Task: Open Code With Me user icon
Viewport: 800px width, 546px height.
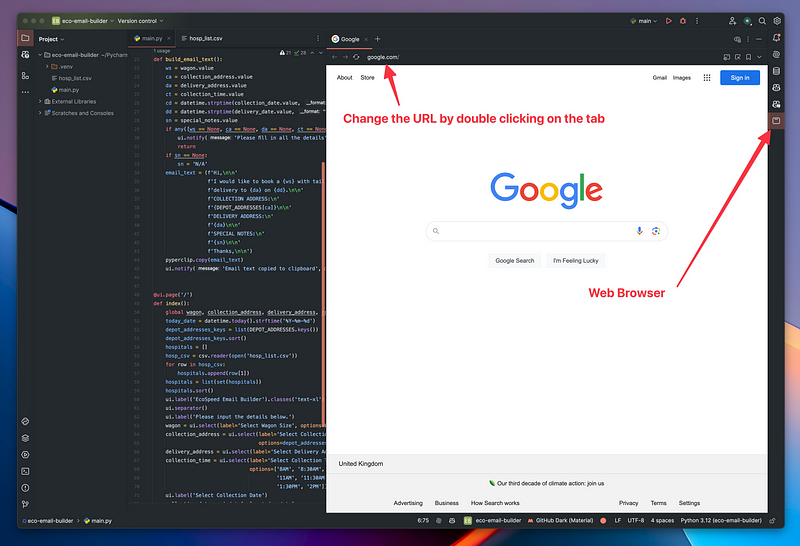Action: (732, 21)
